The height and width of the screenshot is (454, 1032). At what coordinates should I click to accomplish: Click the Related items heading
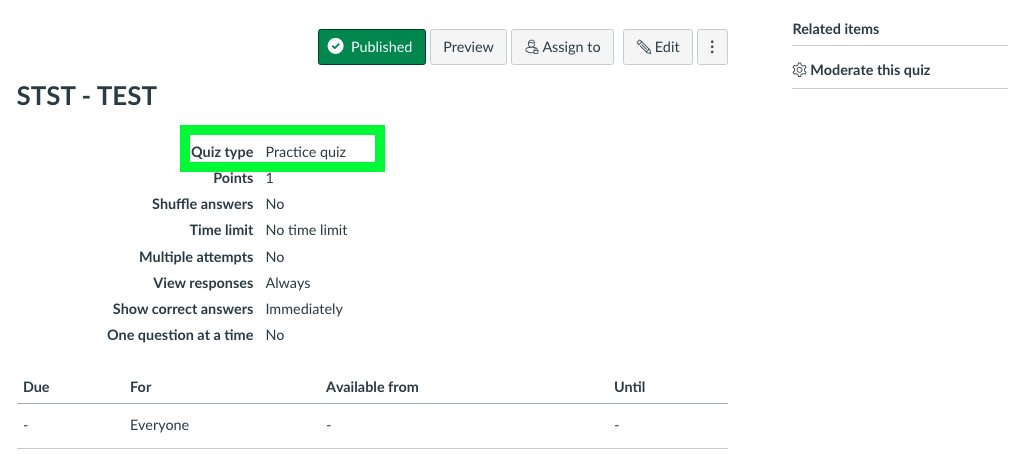coord(835,29)
